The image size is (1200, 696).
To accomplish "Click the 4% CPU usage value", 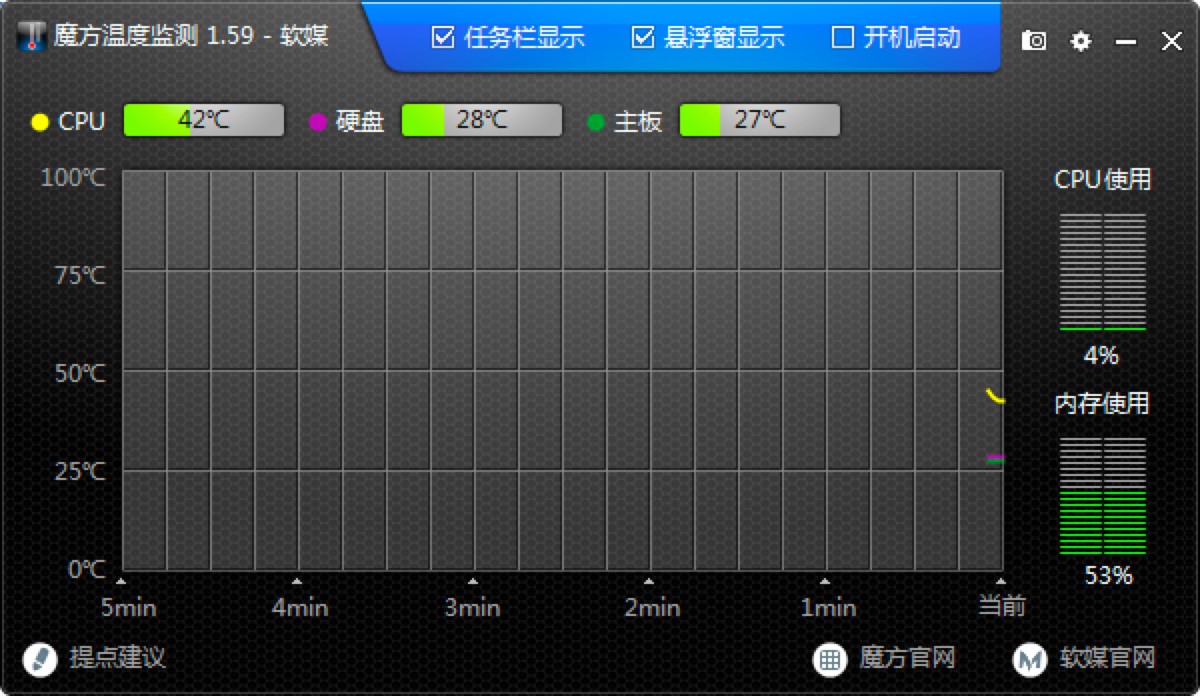I will (x=1101, y=355).
